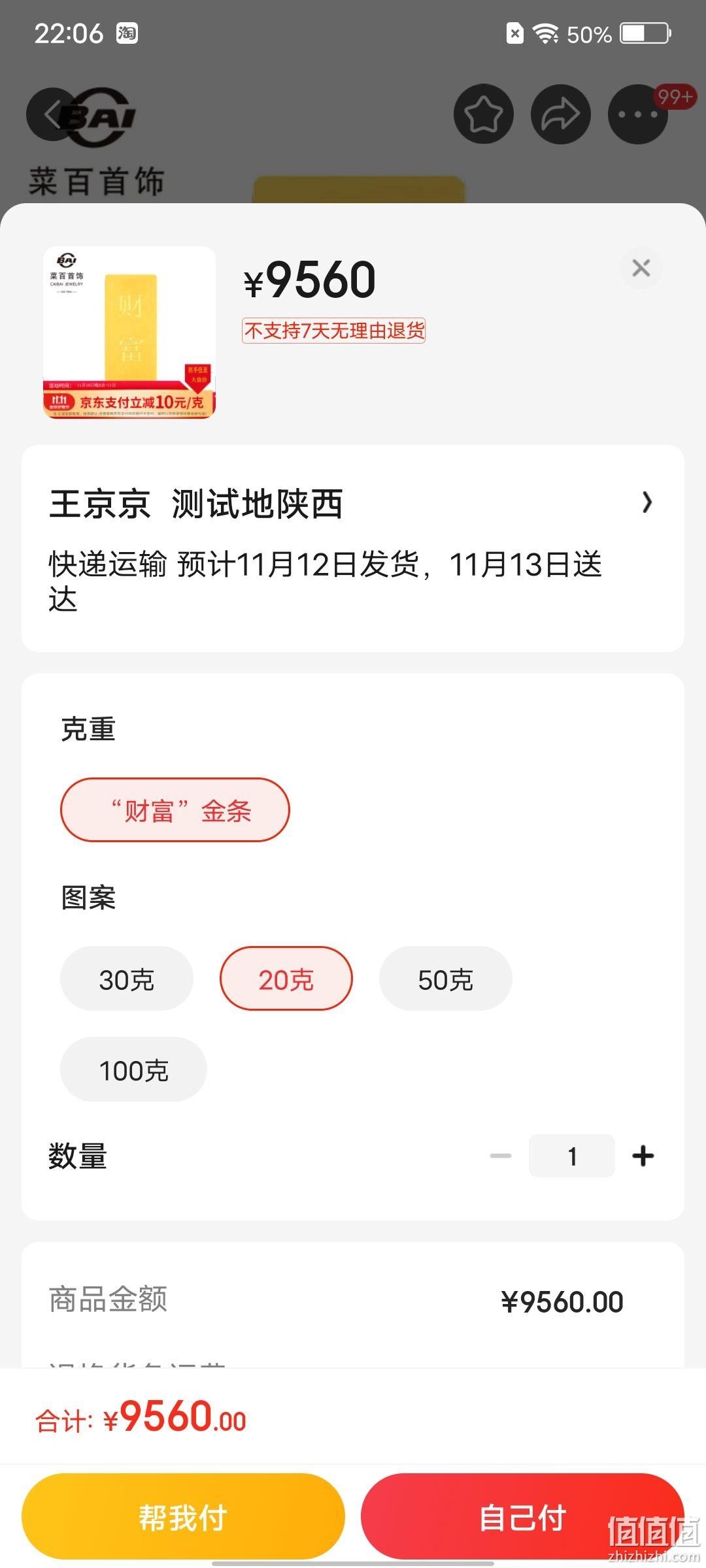Expand the delivery address chevron
Screen dimensions: 706x1568
point(647,502)
